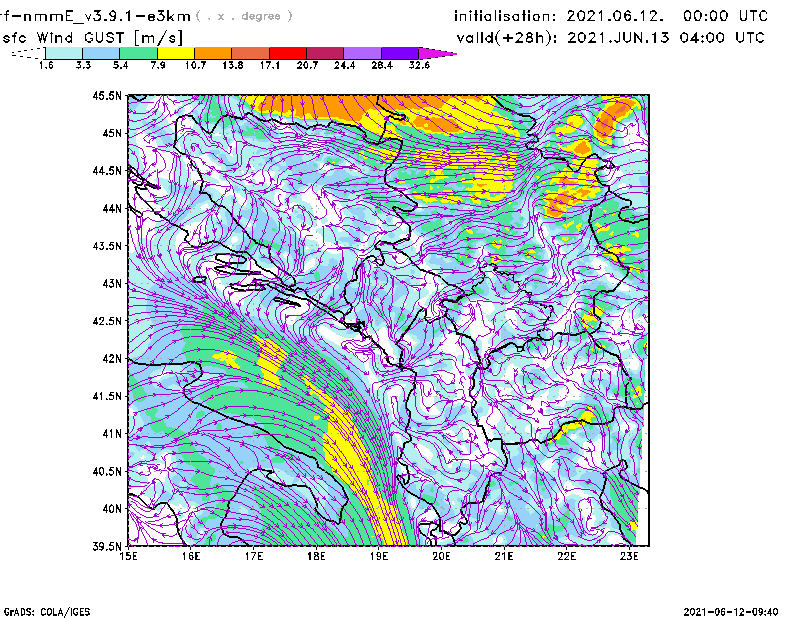Image resolution: width=800 pixels, height=618 pixels.
Task: Click the legend value 5.4
Action: [x=120, y=65]
